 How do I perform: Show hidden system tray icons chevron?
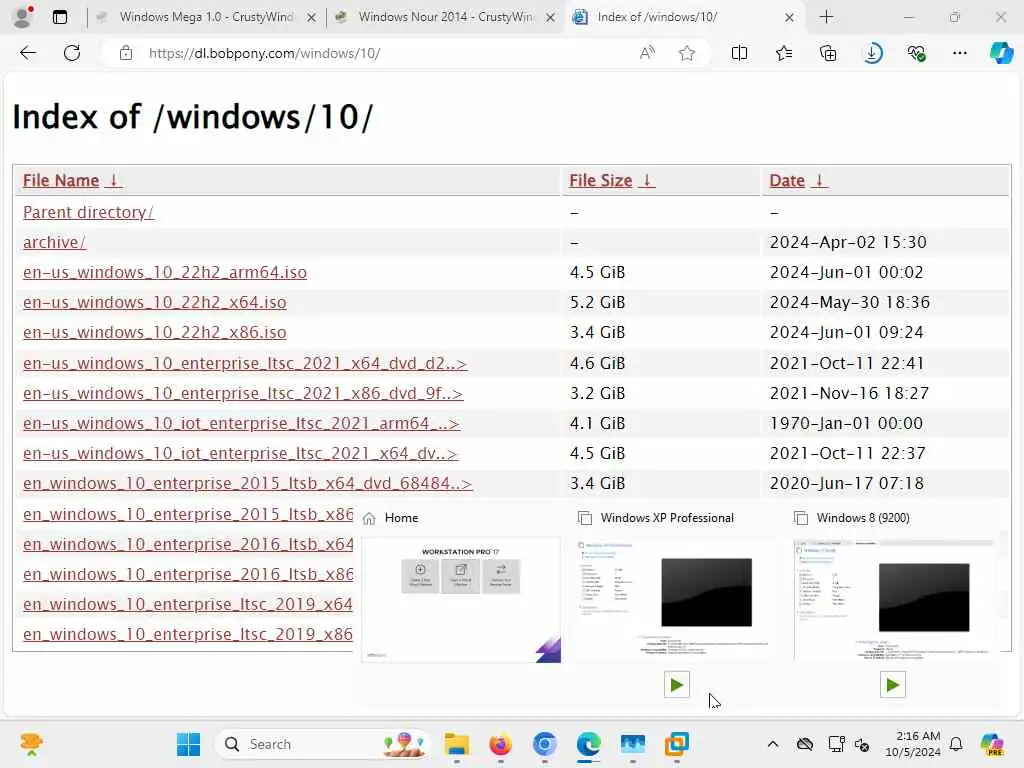[x=773, y=744]
